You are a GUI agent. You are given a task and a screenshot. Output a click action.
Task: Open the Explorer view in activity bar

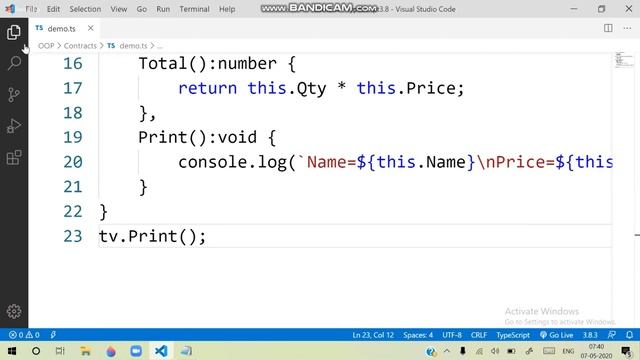(x=14, y=32)
